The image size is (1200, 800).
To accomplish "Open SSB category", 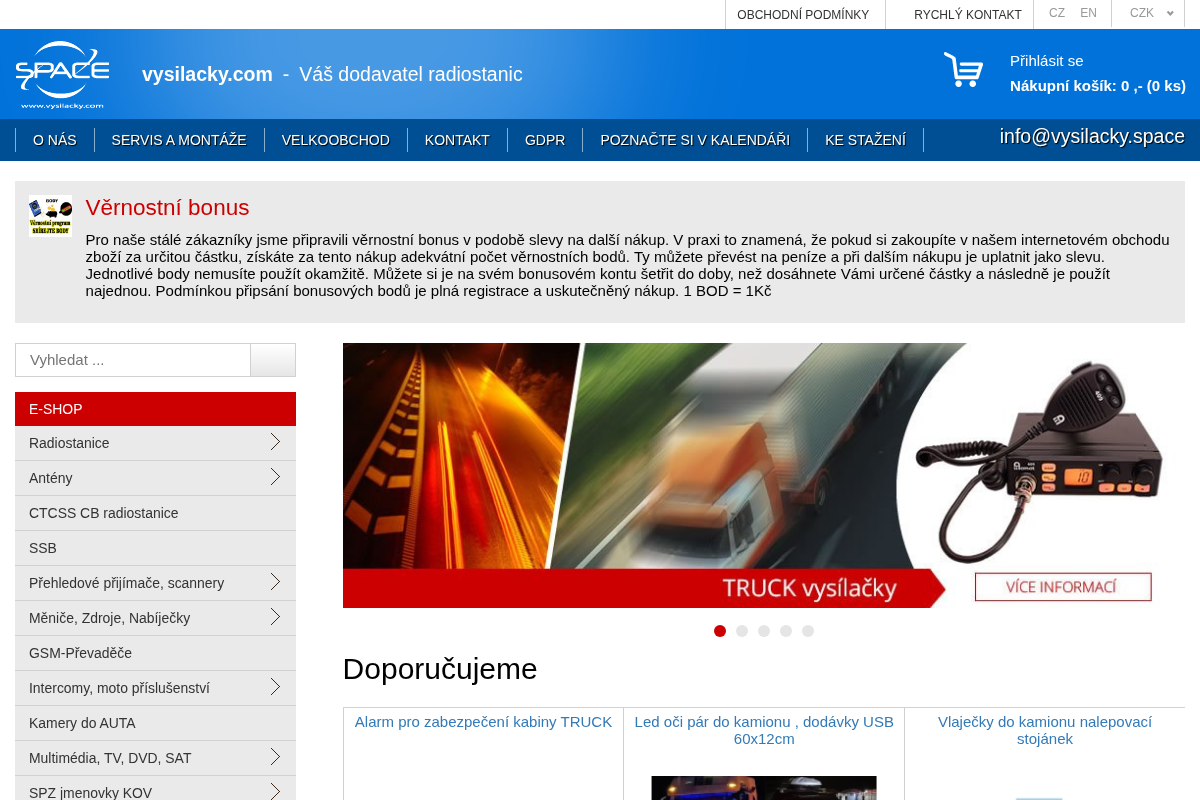I will pyautogui.click(x=155, y=548).
